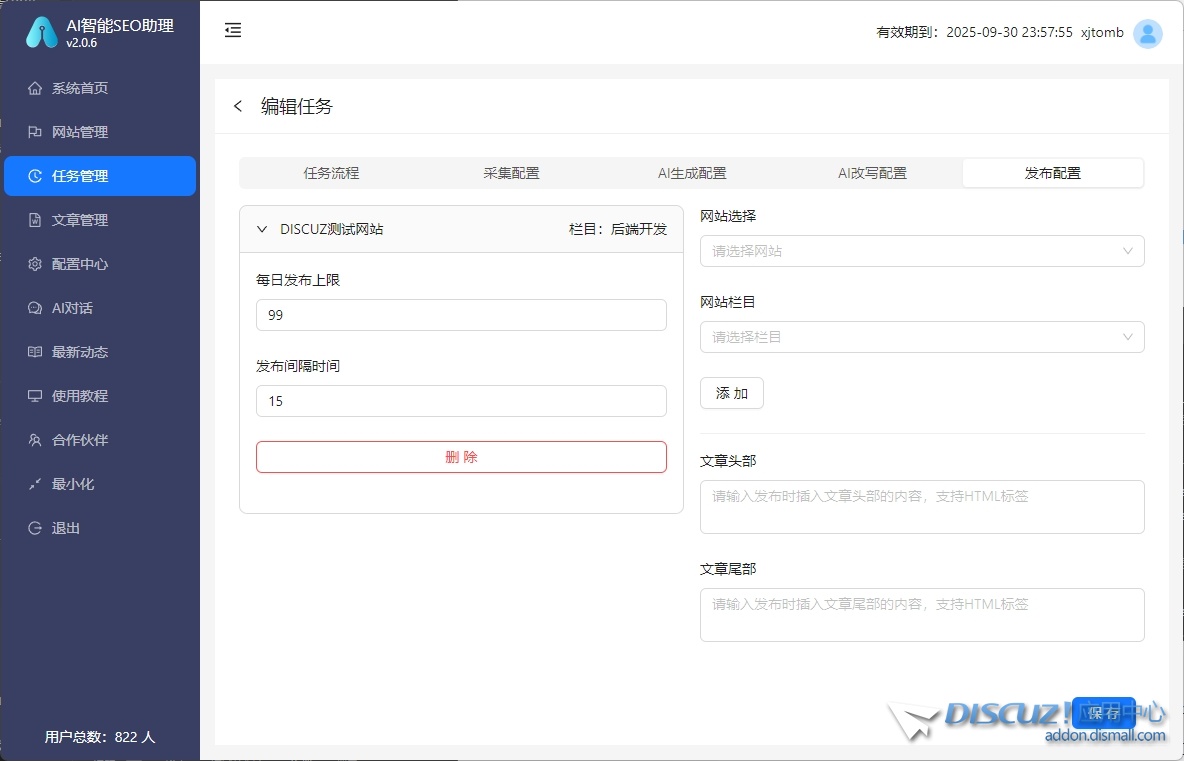Collapse the DISCUZ测试网站 panel chevron
The image size is (1184, 761).
click(x=262, y=229)
